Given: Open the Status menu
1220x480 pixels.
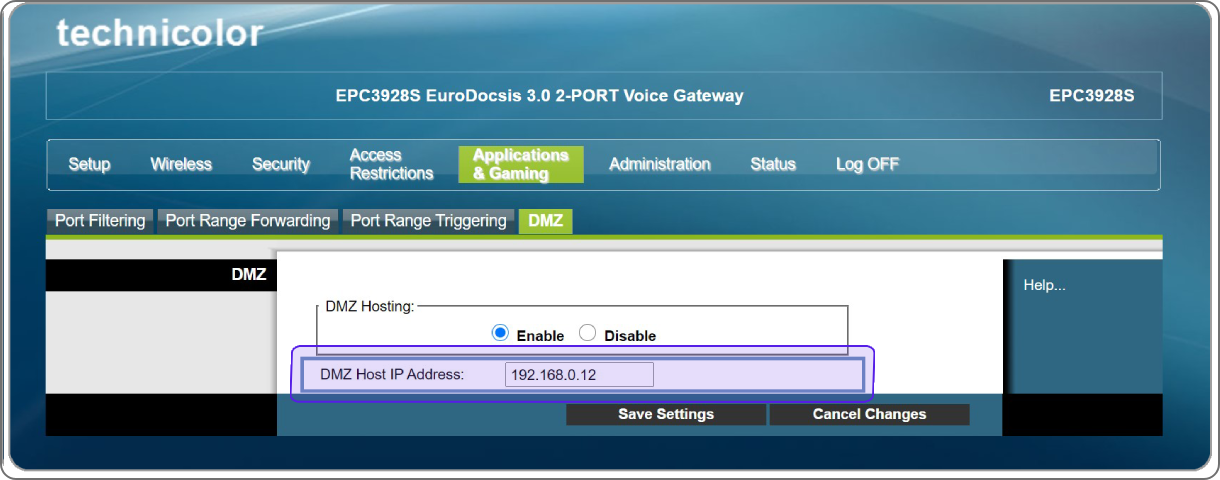Looking at the screenshot, I should point(773,164).
